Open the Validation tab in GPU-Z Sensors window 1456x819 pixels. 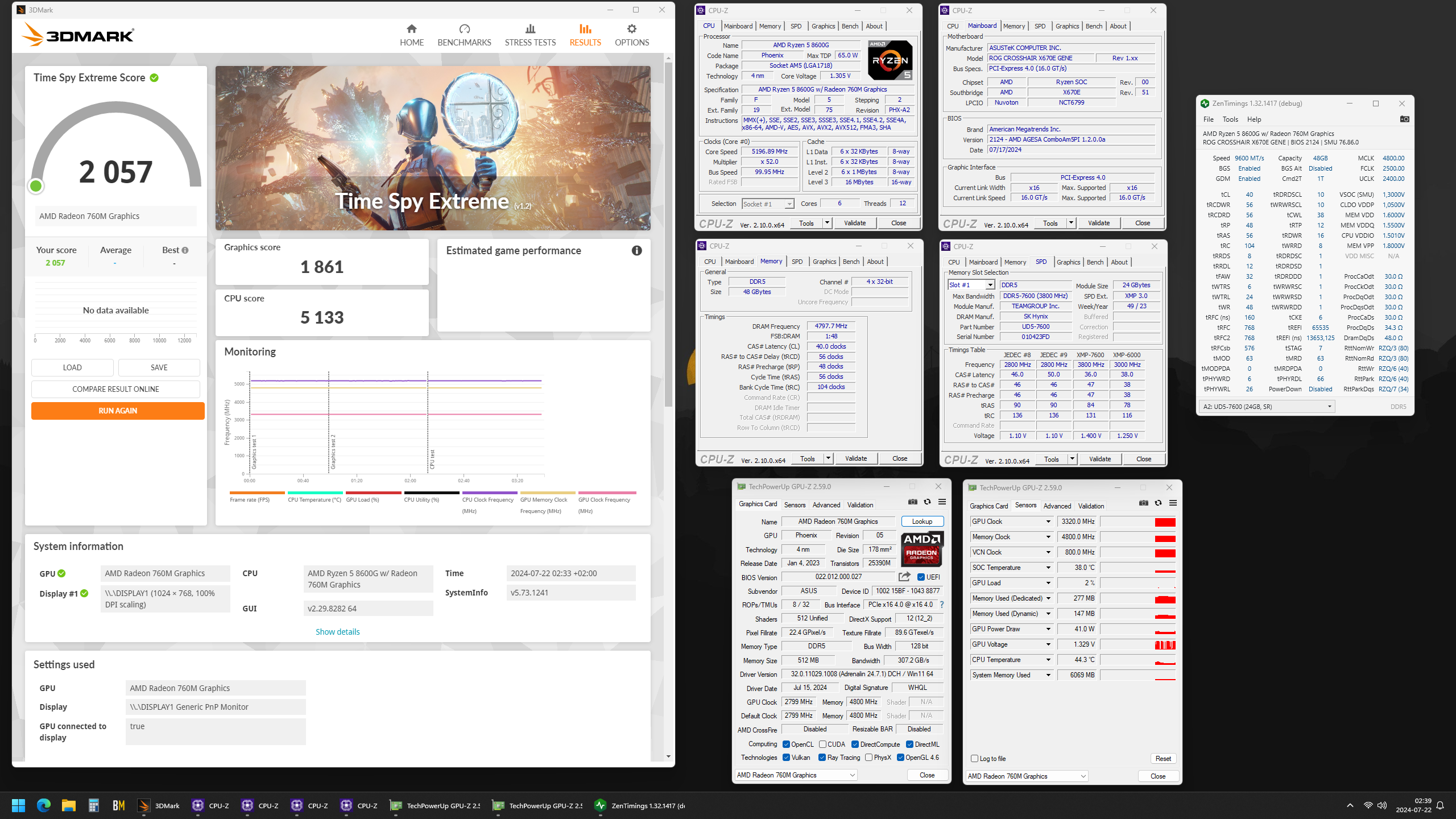[x=1091, y=506]
